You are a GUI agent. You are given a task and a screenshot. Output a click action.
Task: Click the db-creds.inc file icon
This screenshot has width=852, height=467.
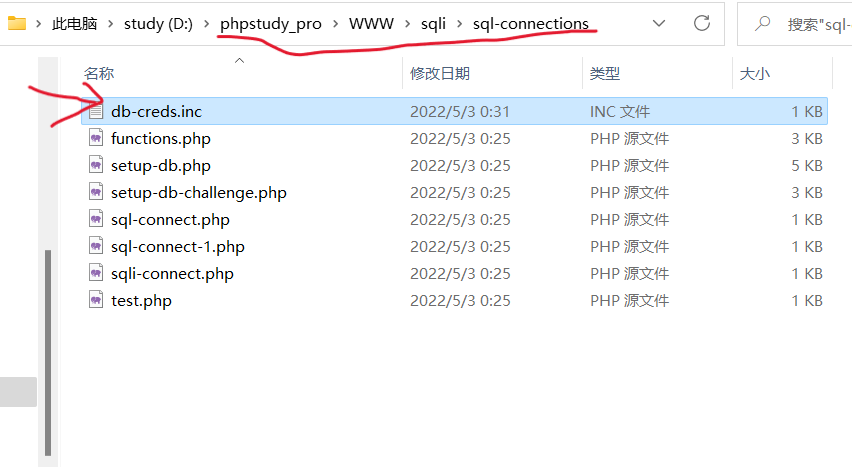(96, 111)
